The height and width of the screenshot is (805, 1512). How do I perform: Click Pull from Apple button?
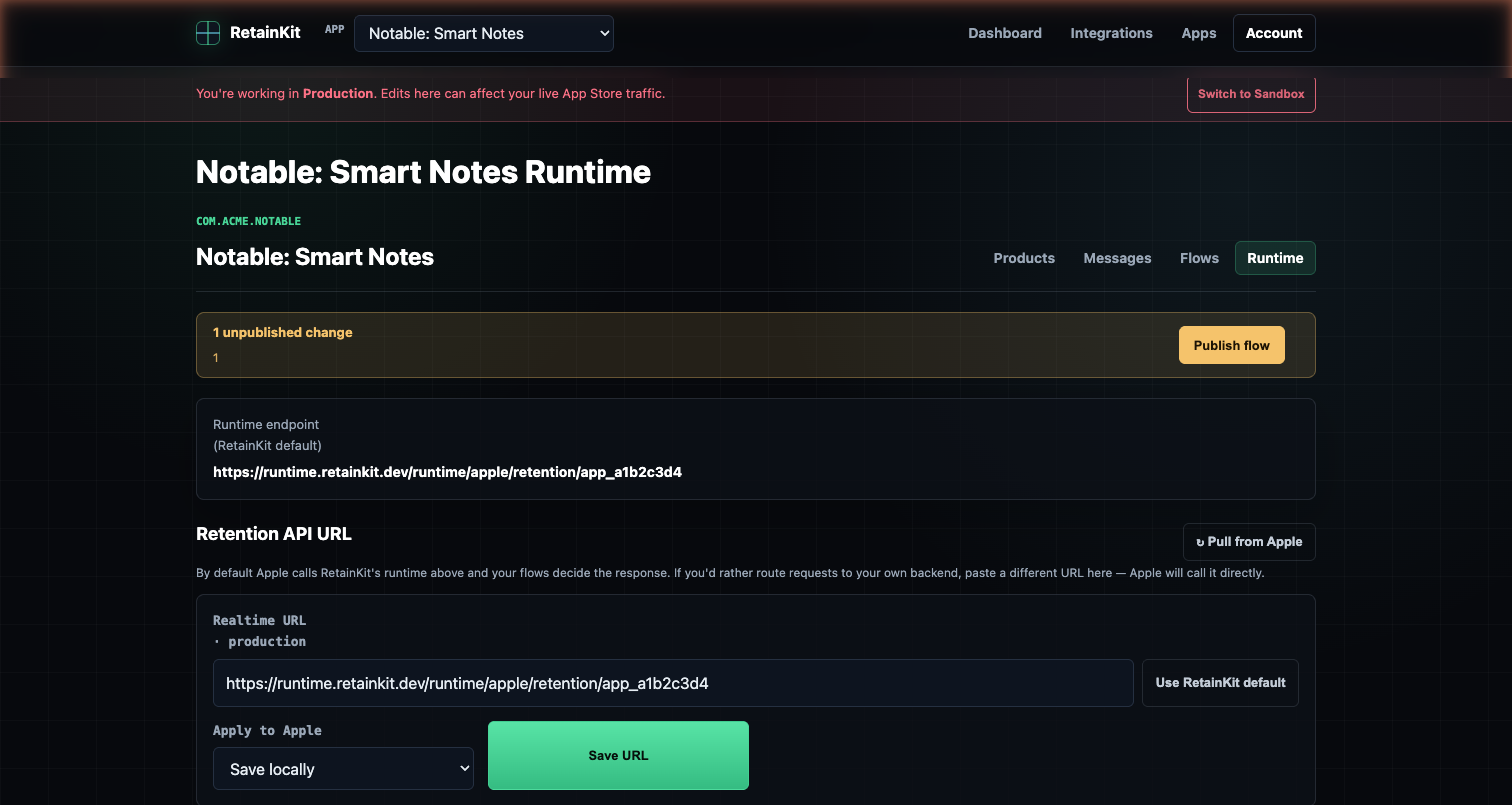point(1249,542)
